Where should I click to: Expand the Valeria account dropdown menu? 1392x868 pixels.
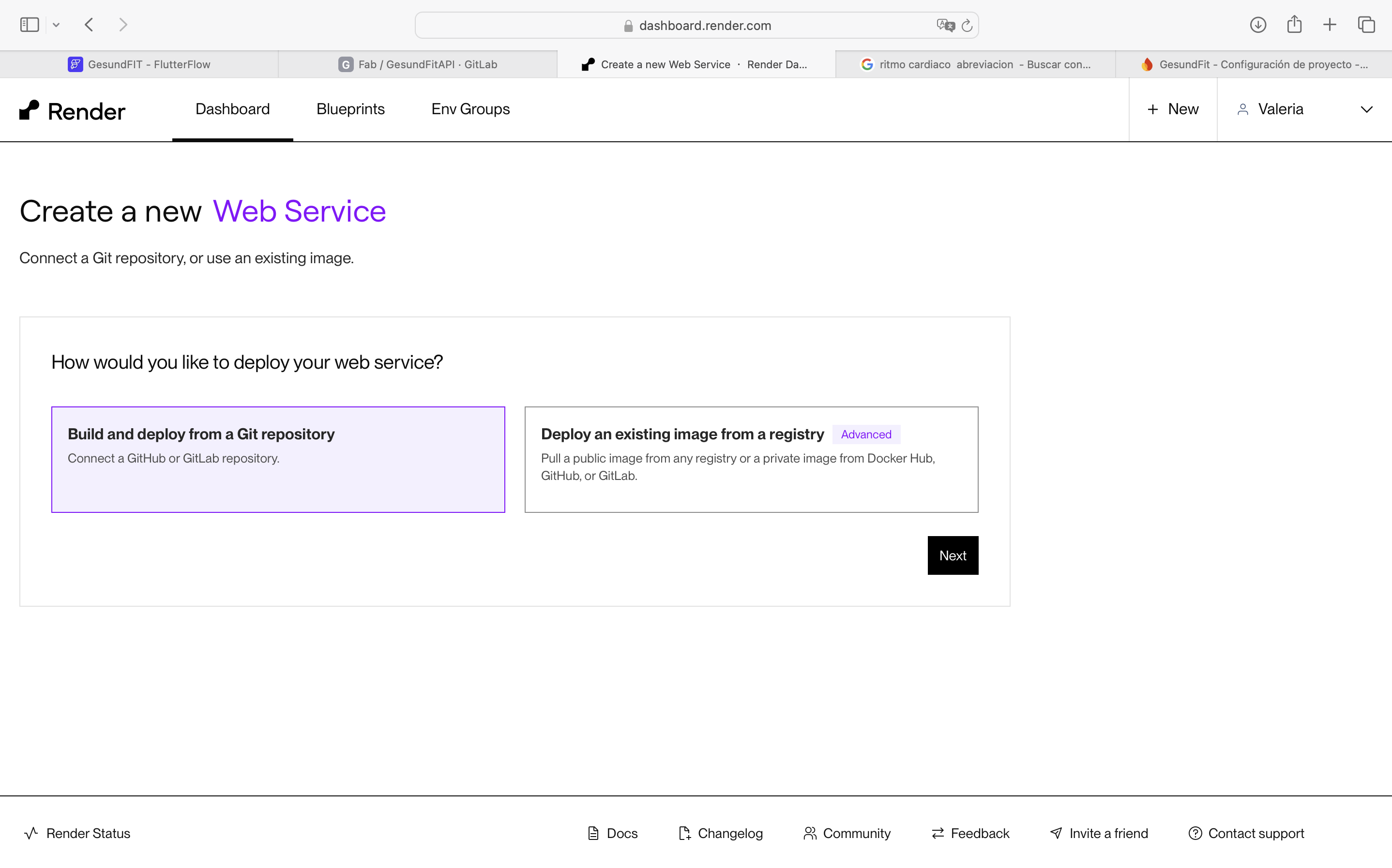coord(1369,109)
